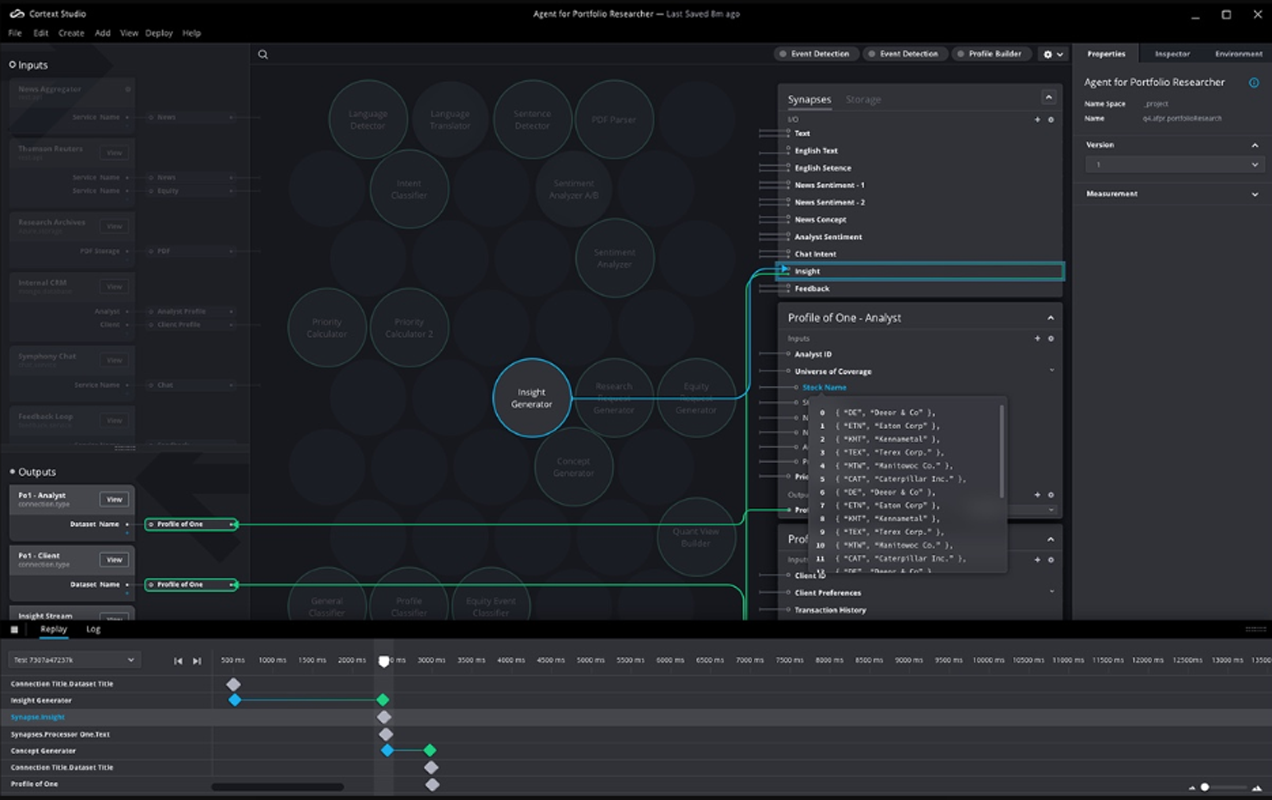Click the stop icon left of Replay tab
This screenshot has width=1272, height=800.
point(14,630)
